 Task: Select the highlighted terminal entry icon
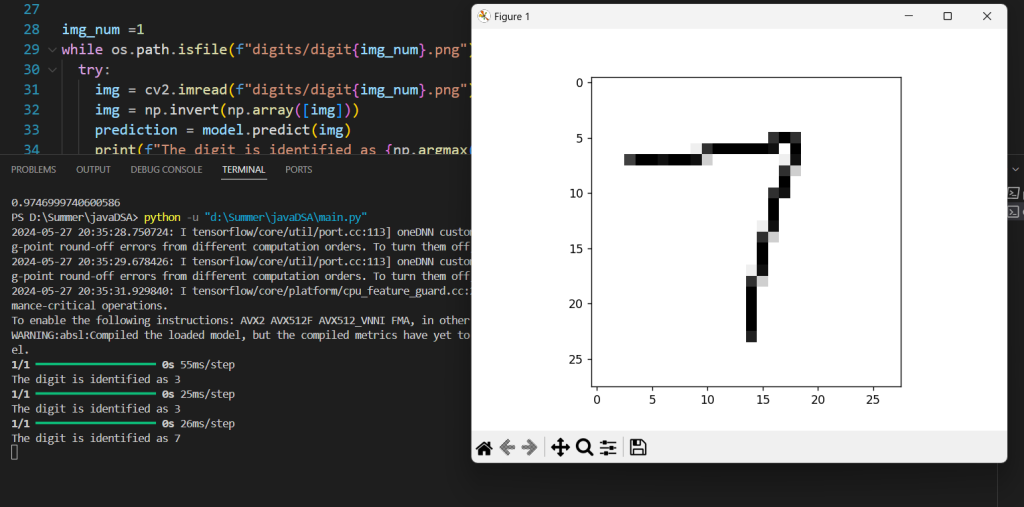point(1014,212)
